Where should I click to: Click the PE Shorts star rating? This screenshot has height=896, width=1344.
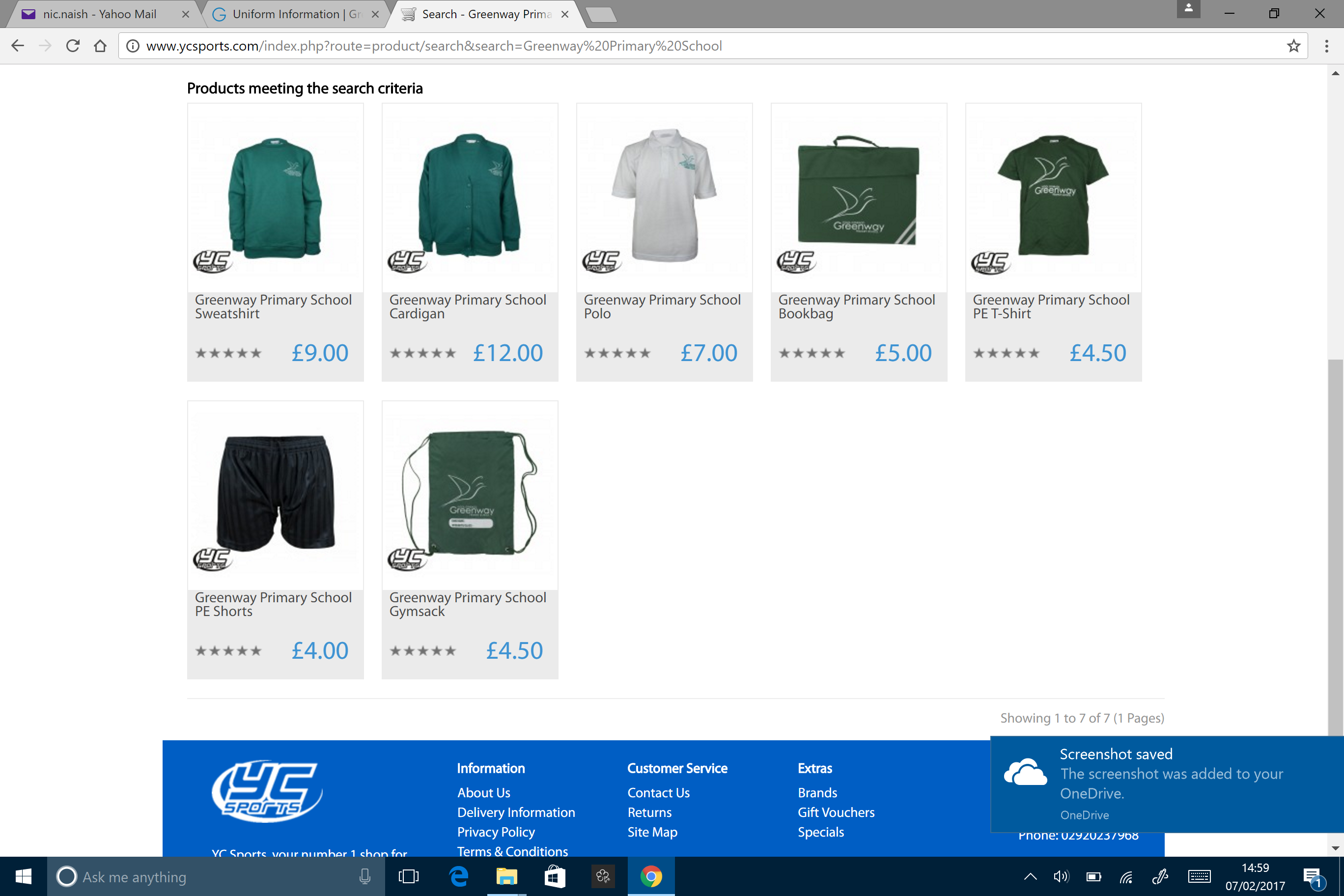[x=228, y=651]
